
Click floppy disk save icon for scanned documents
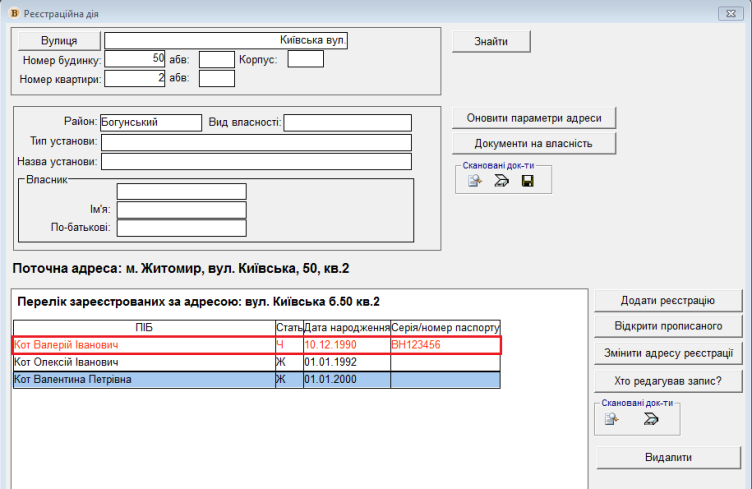coord(528,181)
